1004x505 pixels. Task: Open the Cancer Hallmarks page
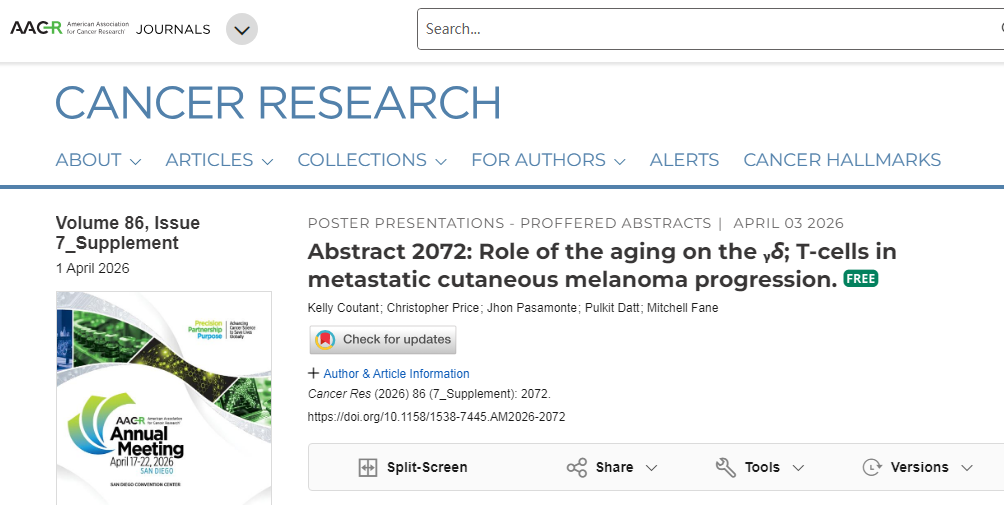842,160
